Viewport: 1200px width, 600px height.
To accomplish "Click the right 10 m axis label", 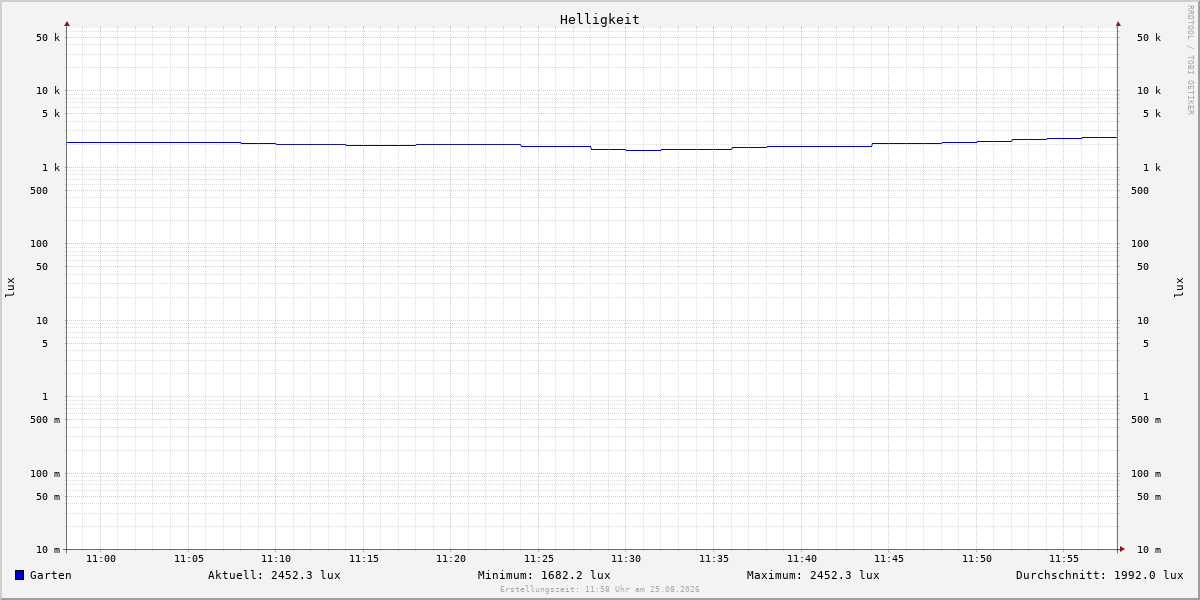I will [x=1149, y=550].
